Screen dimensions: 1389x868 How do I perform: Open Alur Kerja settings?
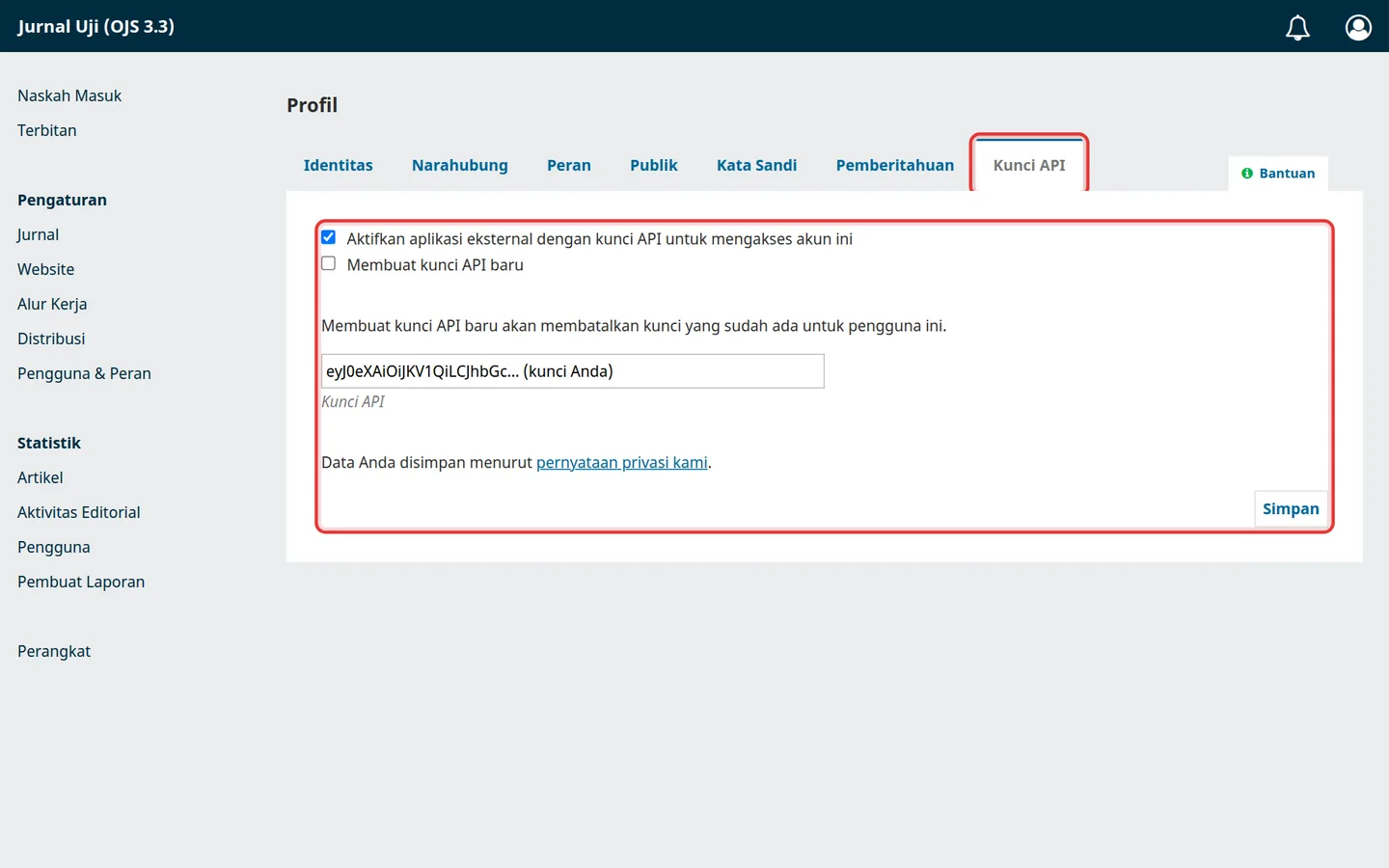[x=52, y=304]
